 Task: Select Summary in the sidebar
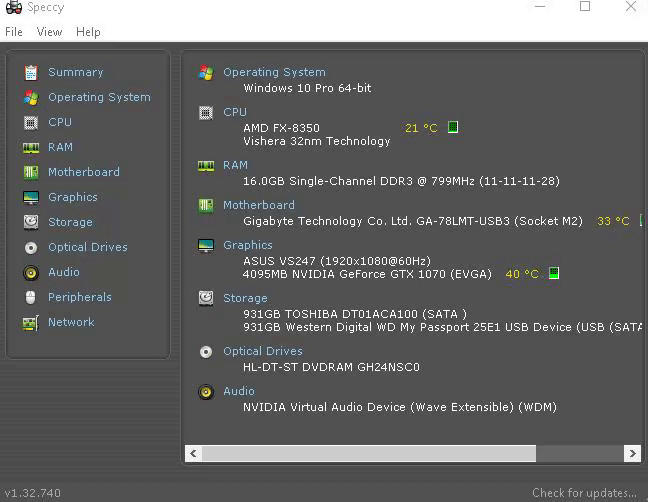(76, 72)
